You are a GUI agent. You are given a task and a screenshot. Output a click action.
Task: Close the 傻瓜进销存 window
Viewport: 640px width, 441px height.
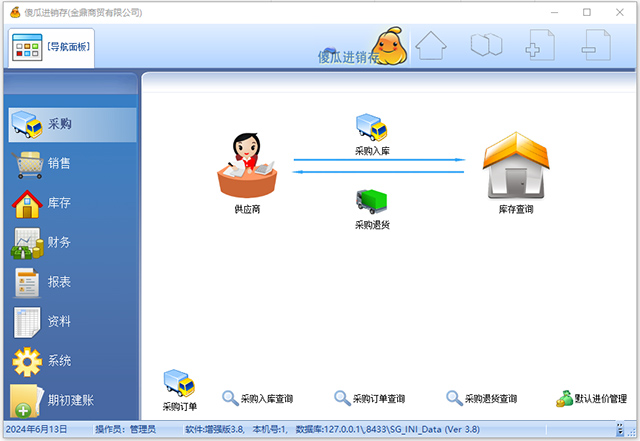click(x=620, y=13)
